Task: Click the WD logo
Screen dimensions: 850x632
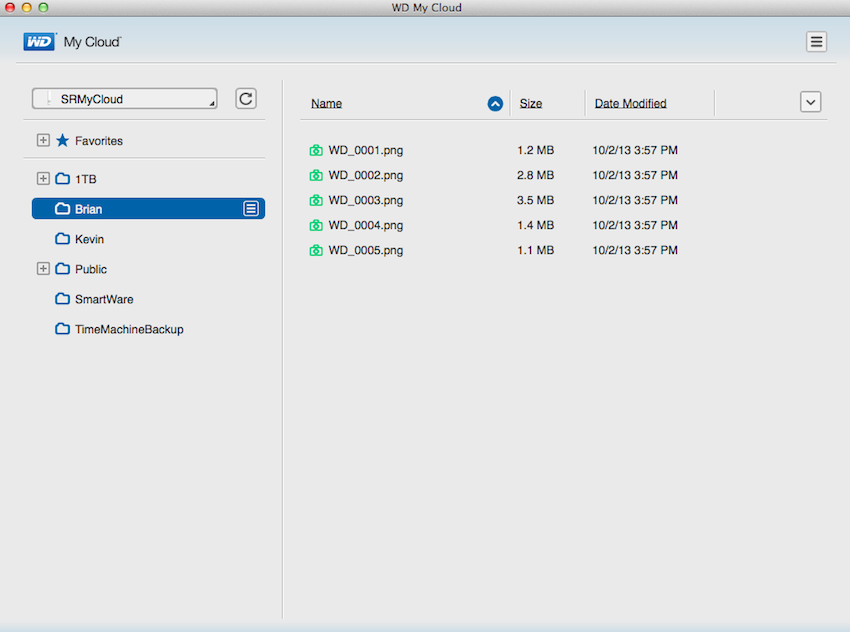Action: coord(39,42)
